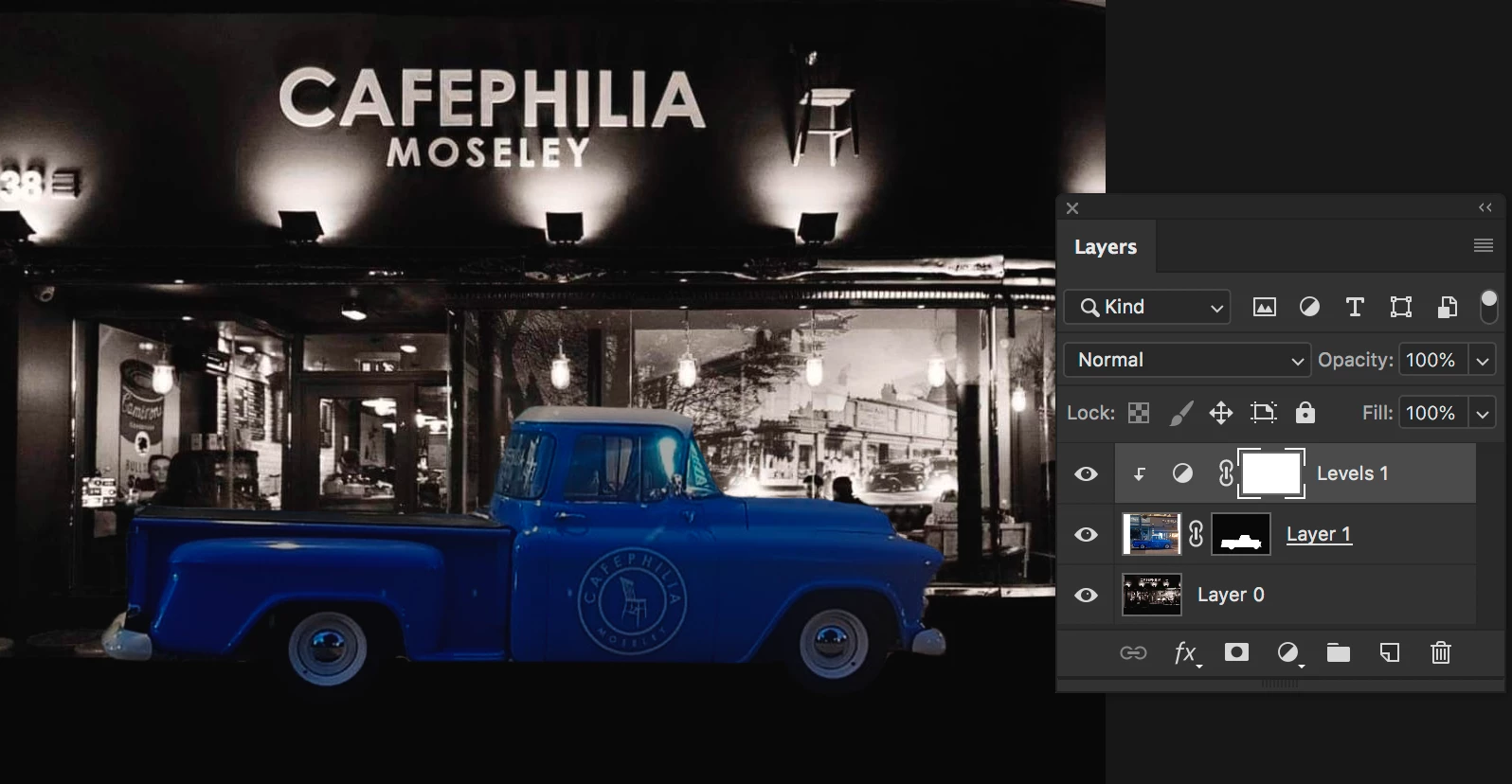Close the Layers panel
This screenshot has width=1512, height=784.
click(x=1072, y=208)
